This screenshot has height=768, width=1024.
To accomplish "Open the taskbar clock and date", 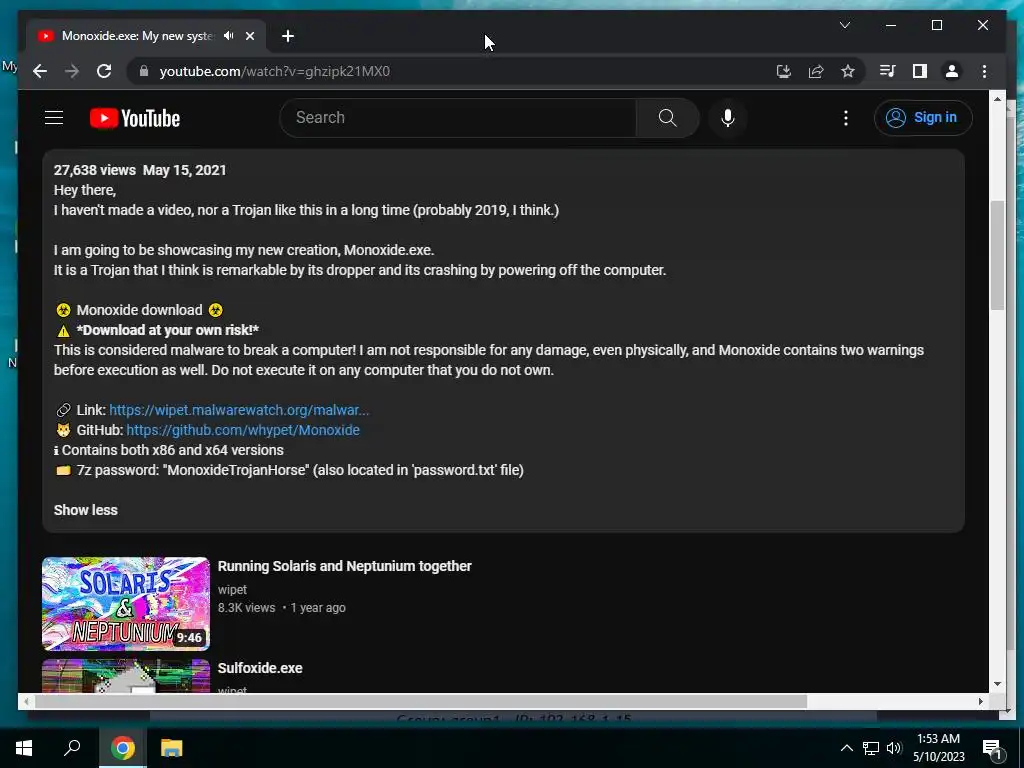I will point(938,748).
